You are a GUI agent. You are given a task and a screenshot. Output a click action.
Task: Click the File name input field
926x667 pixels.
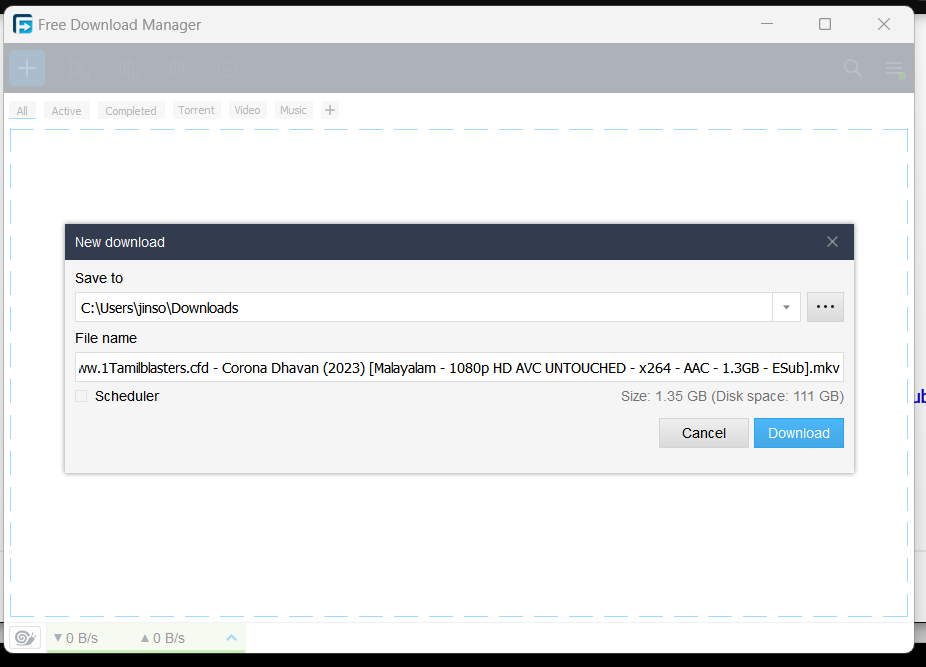point(459,367)
